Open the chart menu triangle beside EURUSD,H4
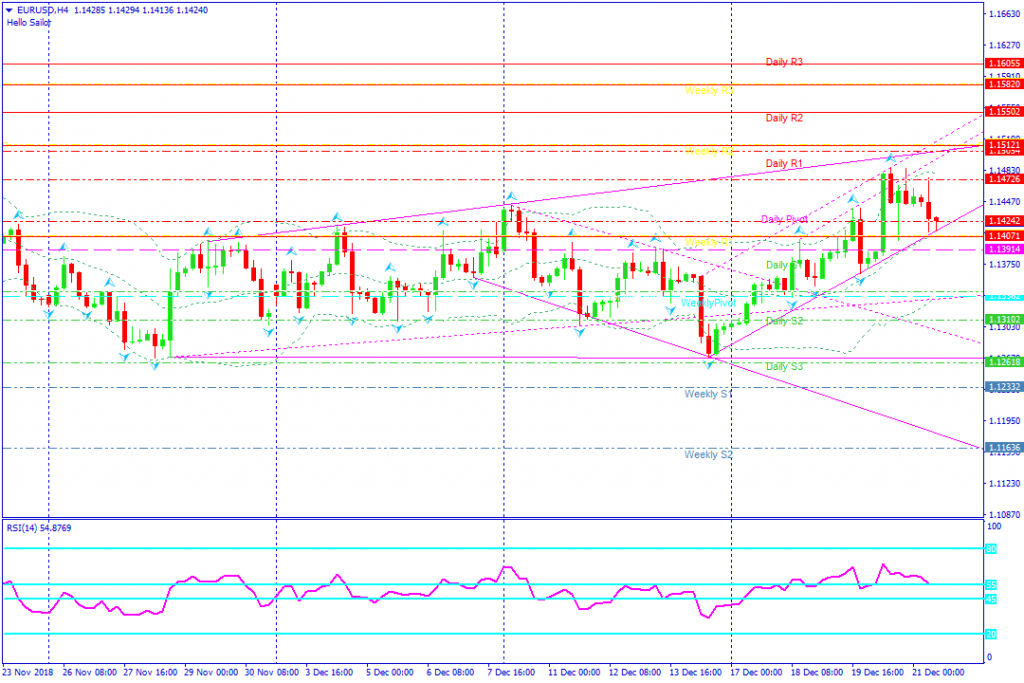1024x683 pixels. [8, 10]
